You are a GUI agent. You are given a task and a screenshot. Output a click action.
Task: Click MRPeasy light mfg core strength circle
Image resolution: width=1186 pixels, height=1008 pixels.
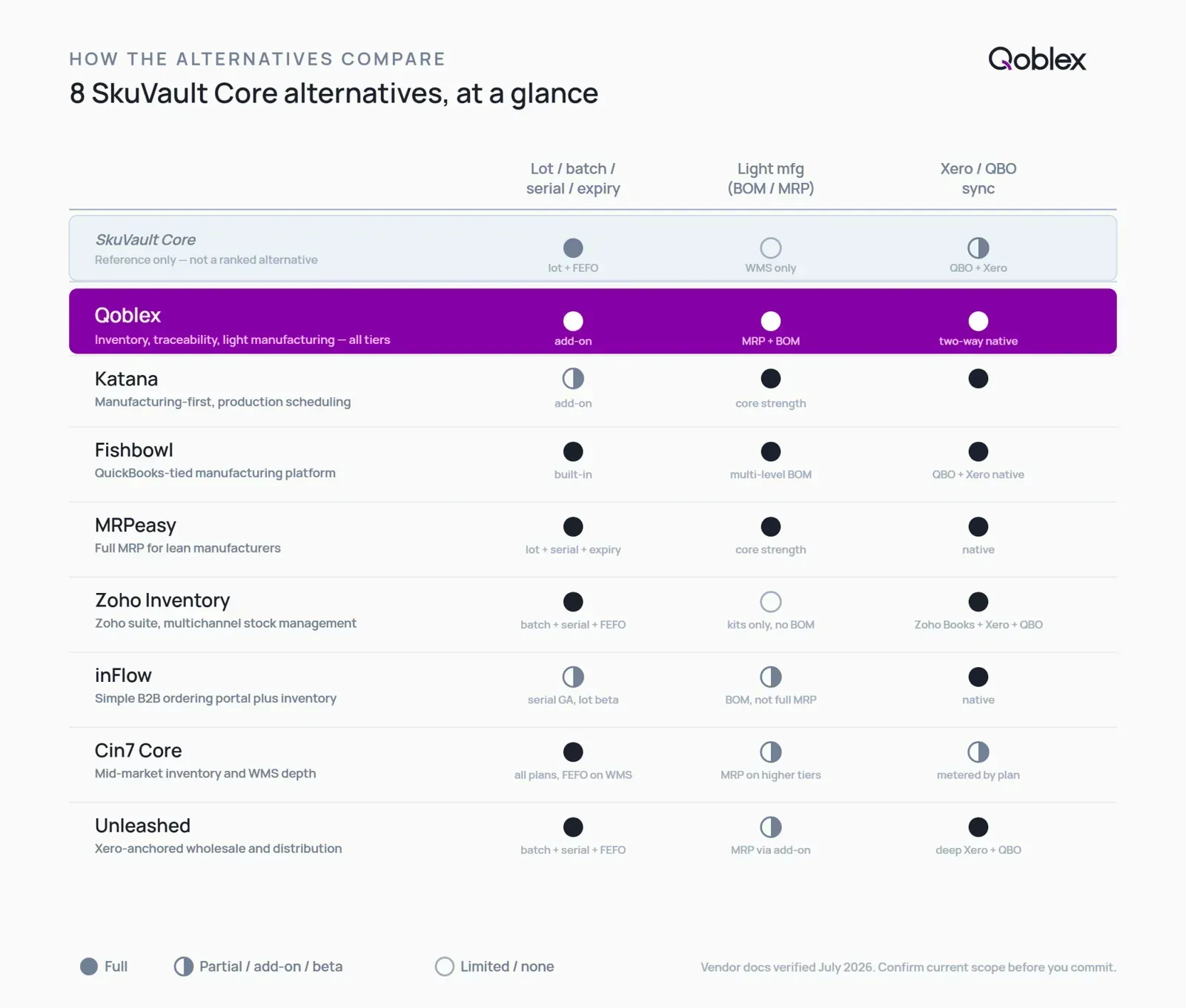point(771,527)
